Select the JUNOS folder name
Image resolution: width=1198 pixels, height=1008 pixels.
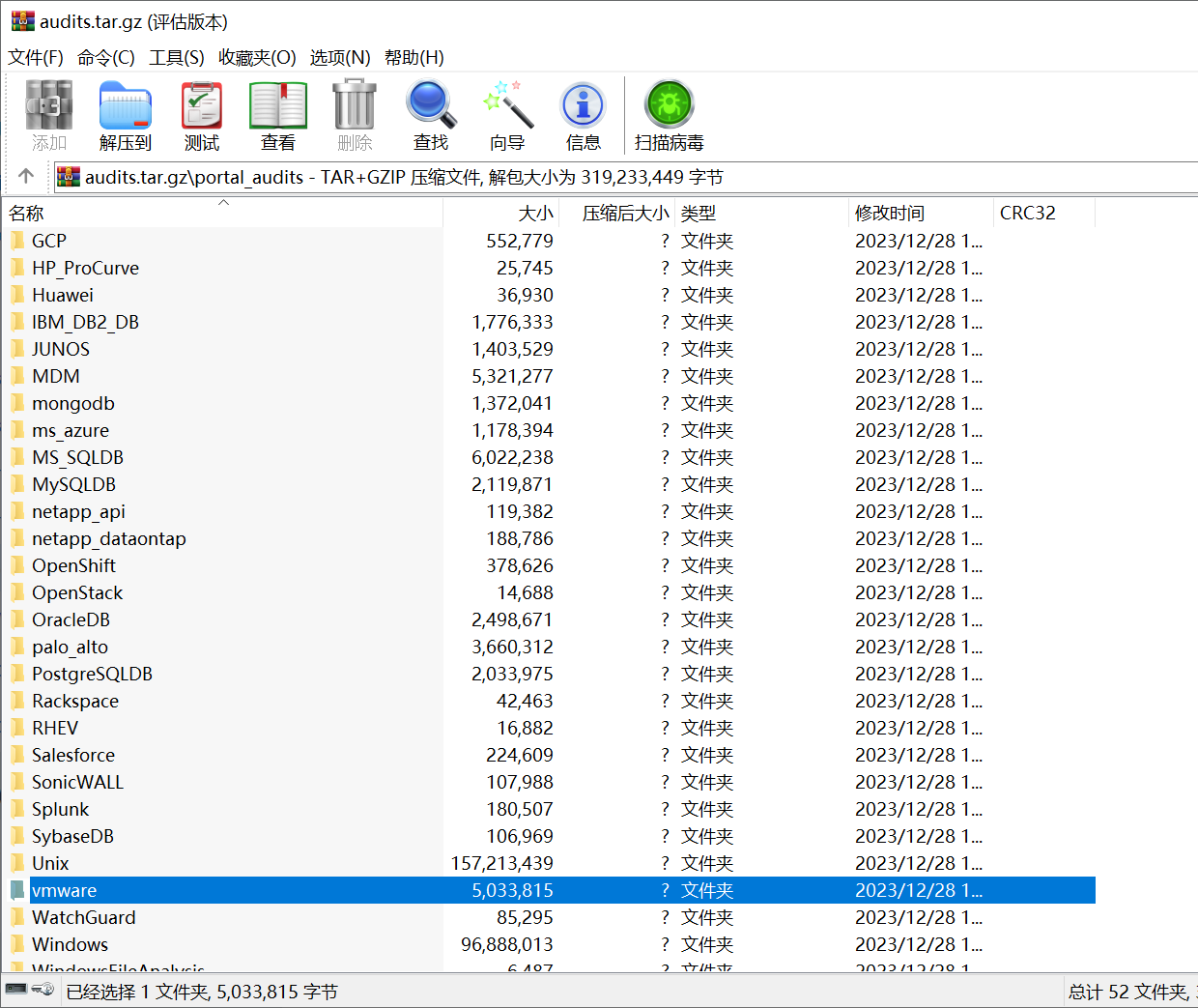(x=61, y=349)
